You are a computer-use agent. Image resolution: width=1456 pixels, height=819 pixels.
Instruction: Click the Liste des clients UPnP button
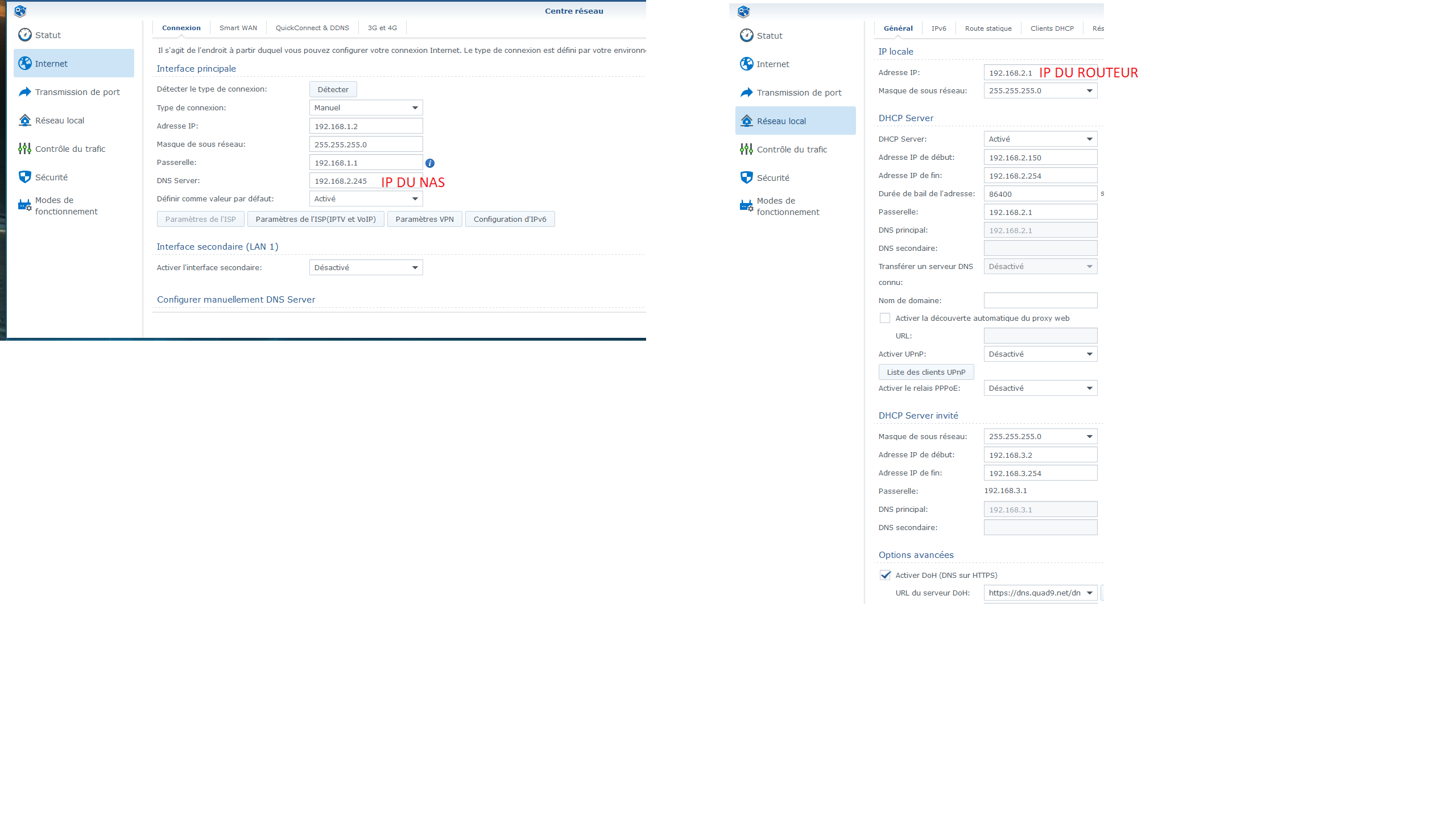[926, 372]
